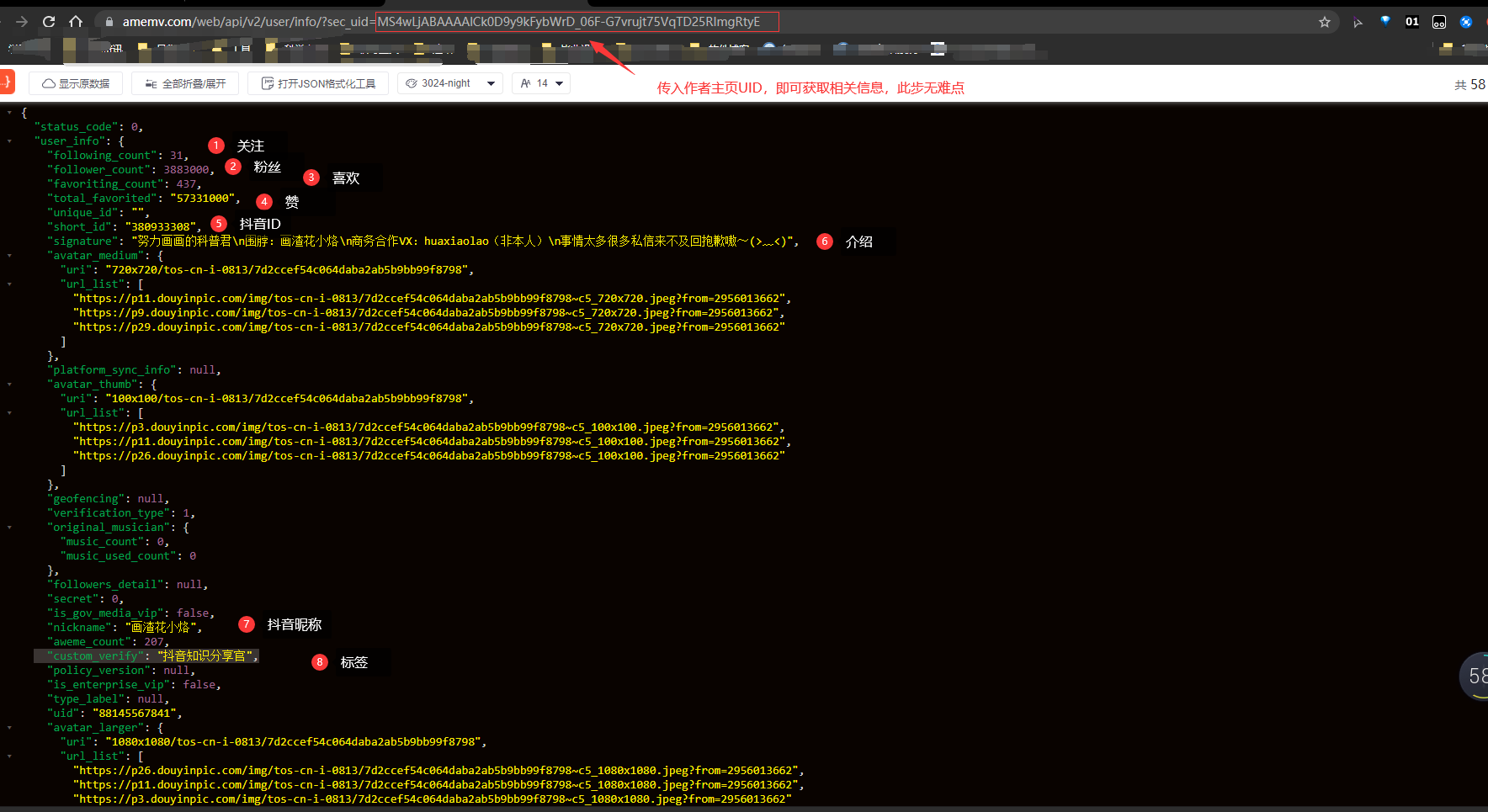Click the "platform_sync_info" key

(x=112, y=369)
